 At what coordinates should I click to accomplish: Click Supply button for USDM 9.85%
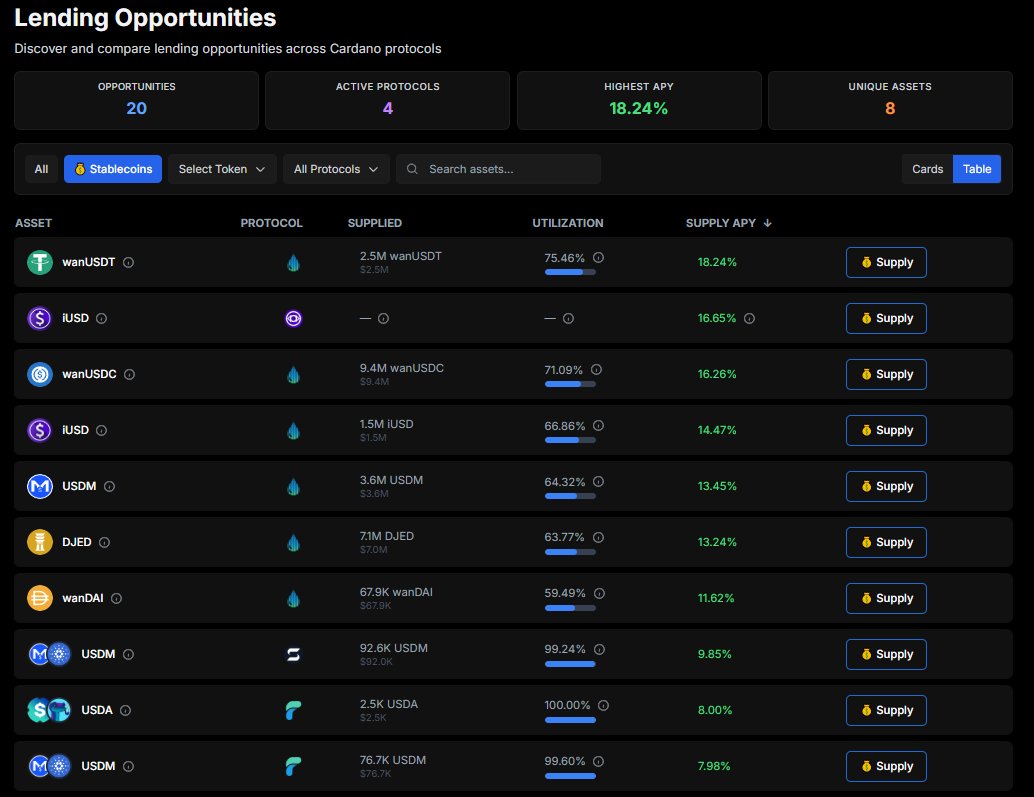coord(886,655)
